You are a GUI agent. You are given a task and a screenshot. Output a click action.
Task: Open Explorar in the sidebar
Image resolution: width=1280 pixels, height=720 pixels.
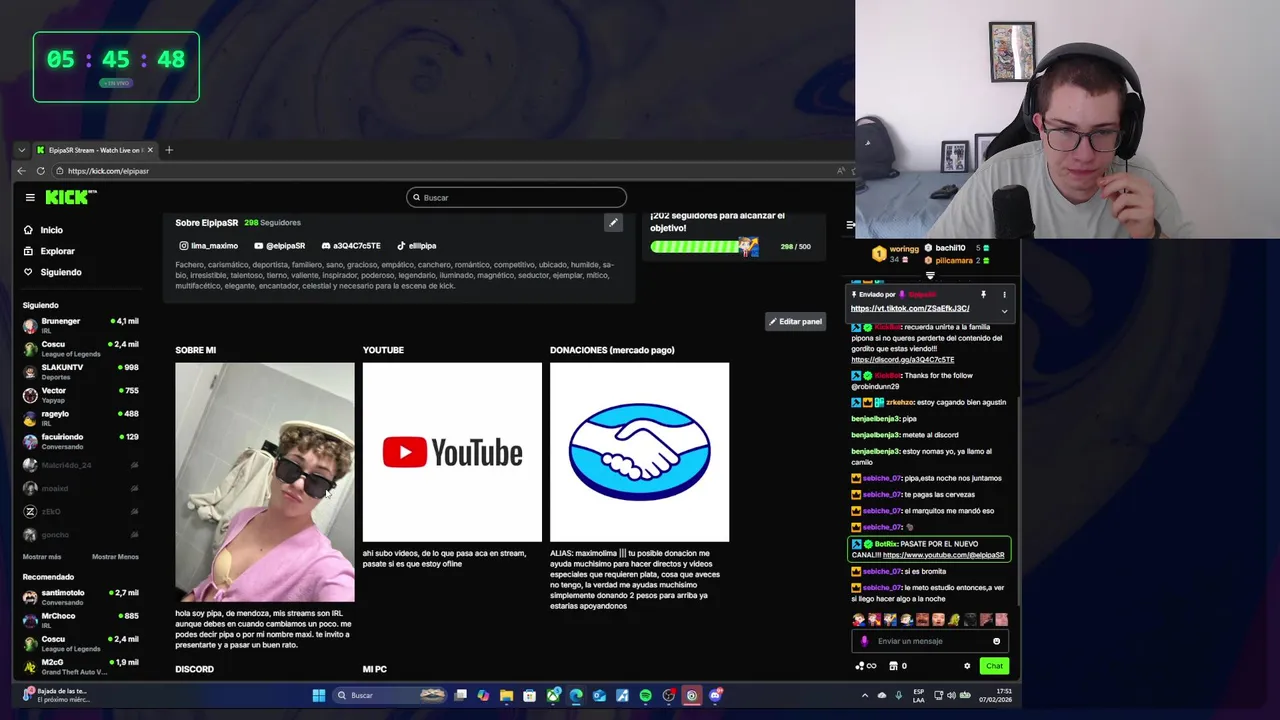[49, 251]
